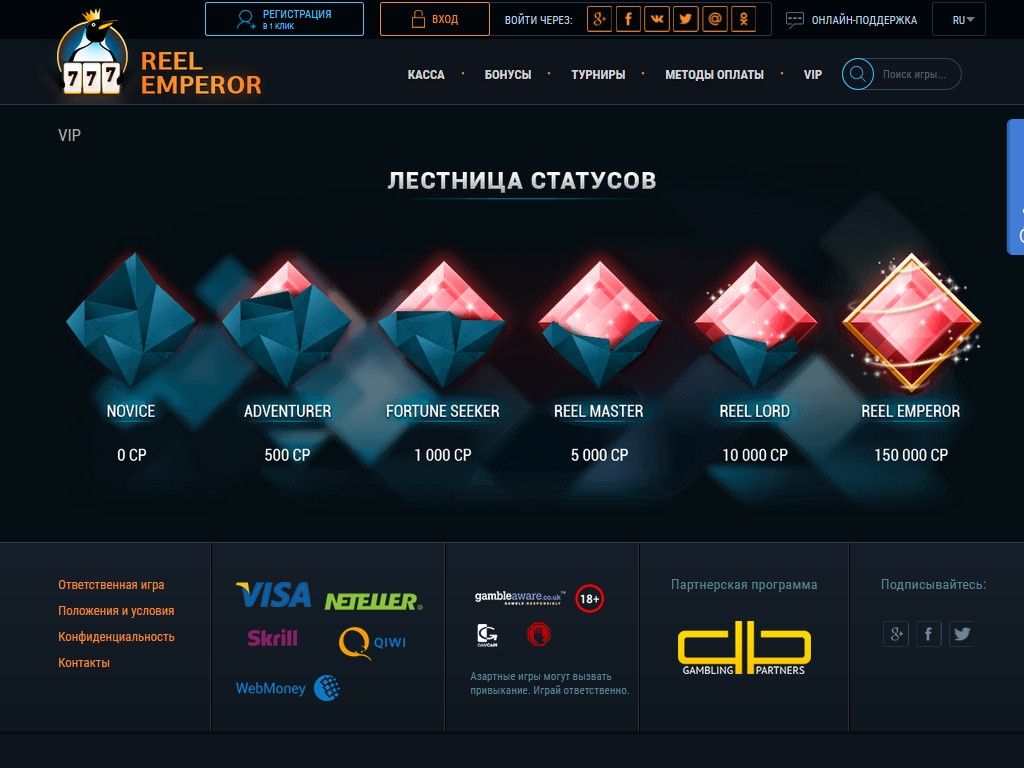
Task: Log in via Mail.ru @ icon
Action: click(x=714, y=19)
